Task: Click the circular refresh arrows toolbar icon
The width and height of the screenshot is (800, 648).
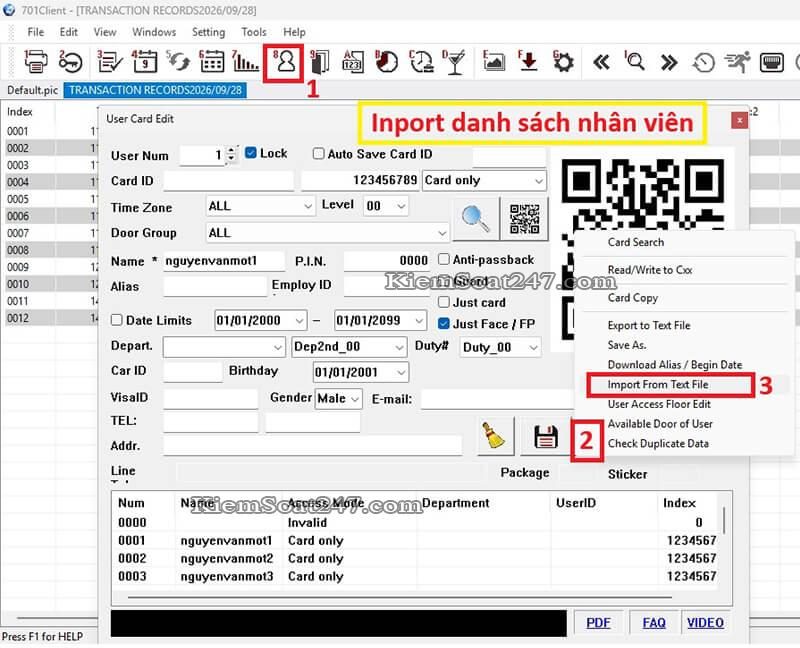Action: tap(178, 62)
